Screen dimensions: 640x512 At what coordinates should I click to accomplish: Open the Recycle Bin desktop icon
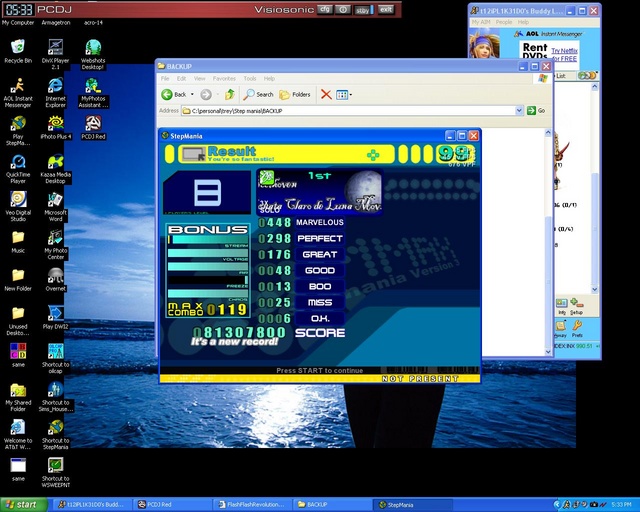click(18, 51)
